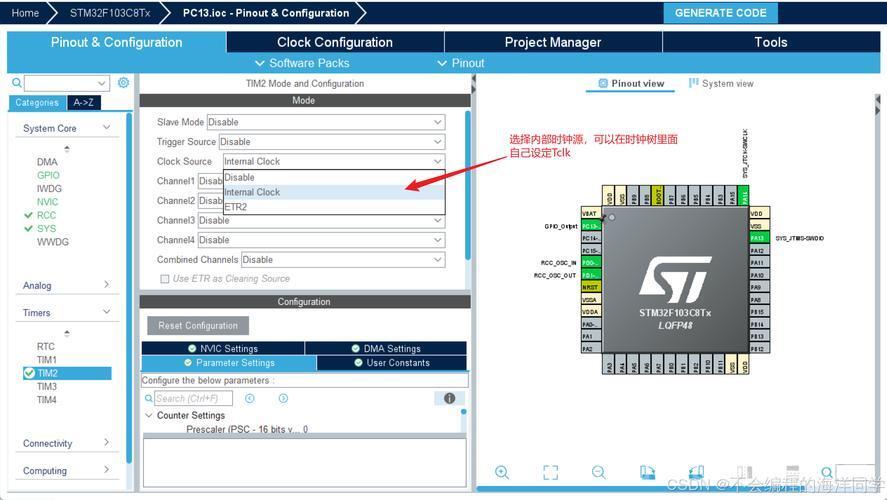Select the BOOT0 pin on chip

click(x=657, y=195)
